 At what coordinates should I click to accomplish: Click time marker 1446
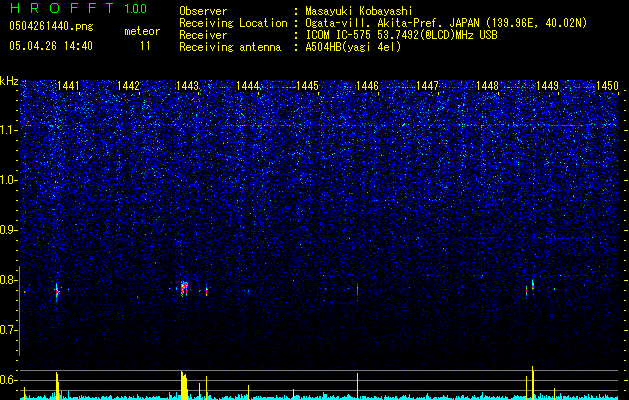367,86
